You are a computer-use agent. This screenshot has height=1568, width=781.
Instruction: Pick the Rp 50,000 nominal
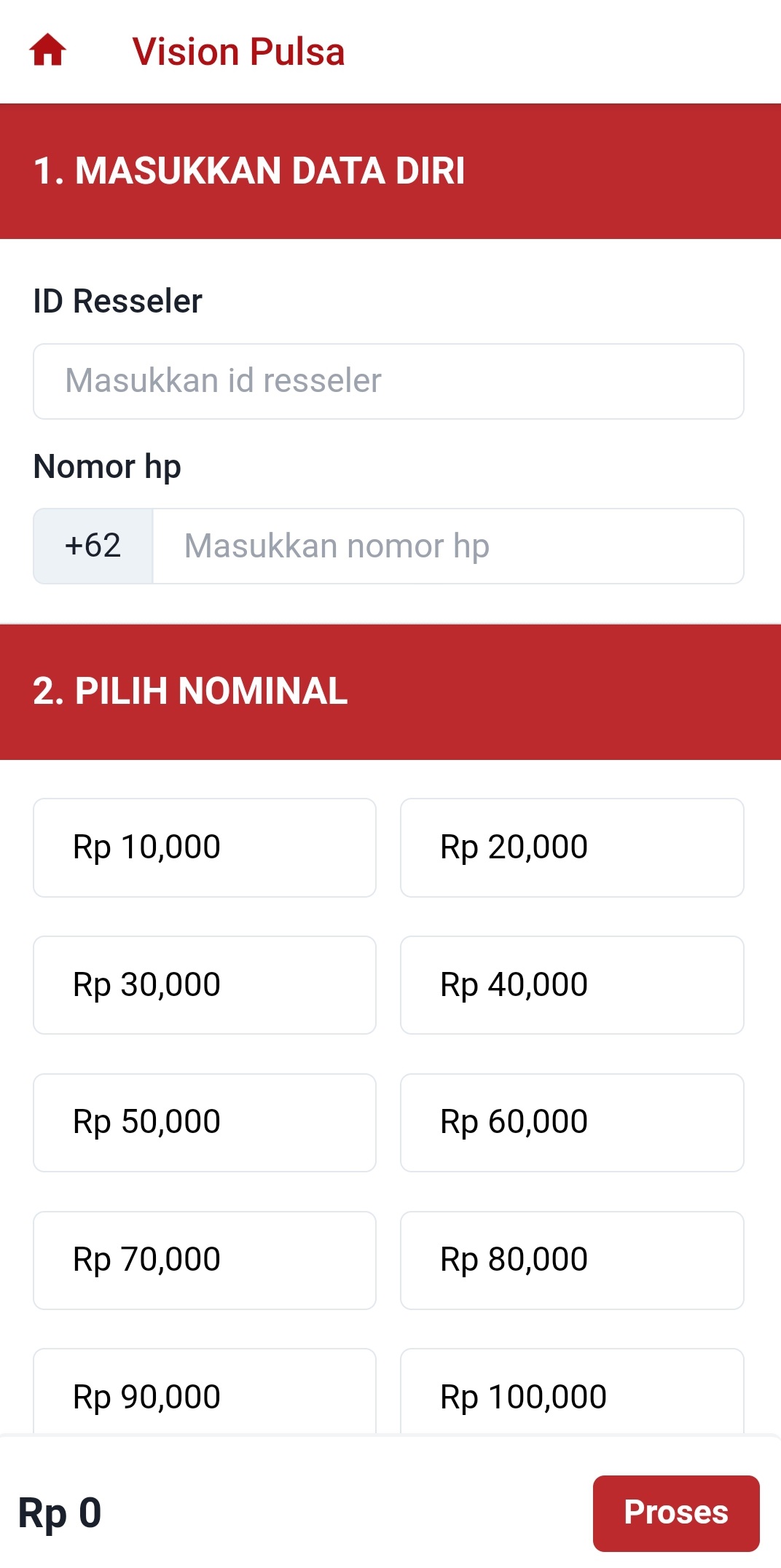tap(204, 1122)
